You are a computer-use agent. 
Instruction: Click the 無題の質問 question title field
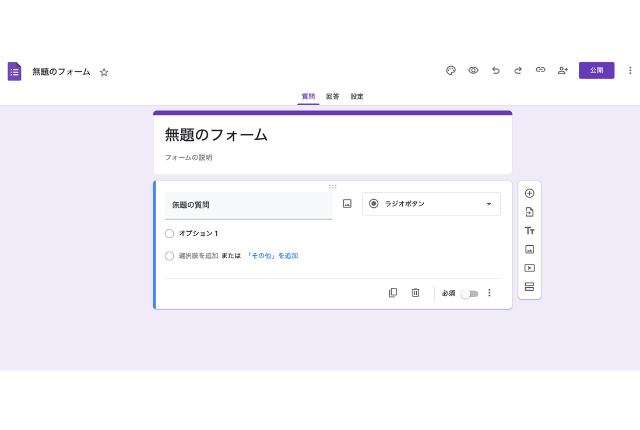click(248, 205)
